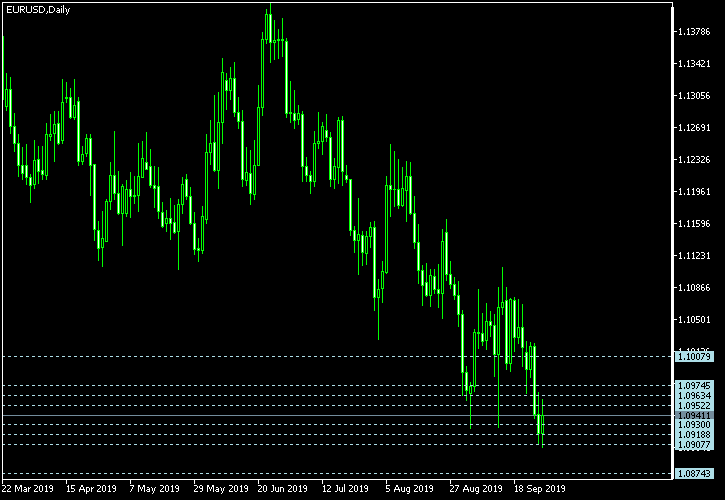The height and width of the screenshot is (500, 725).
Task: Click the 22 Mar 2019 date label
Action: (x=27, y=488)
